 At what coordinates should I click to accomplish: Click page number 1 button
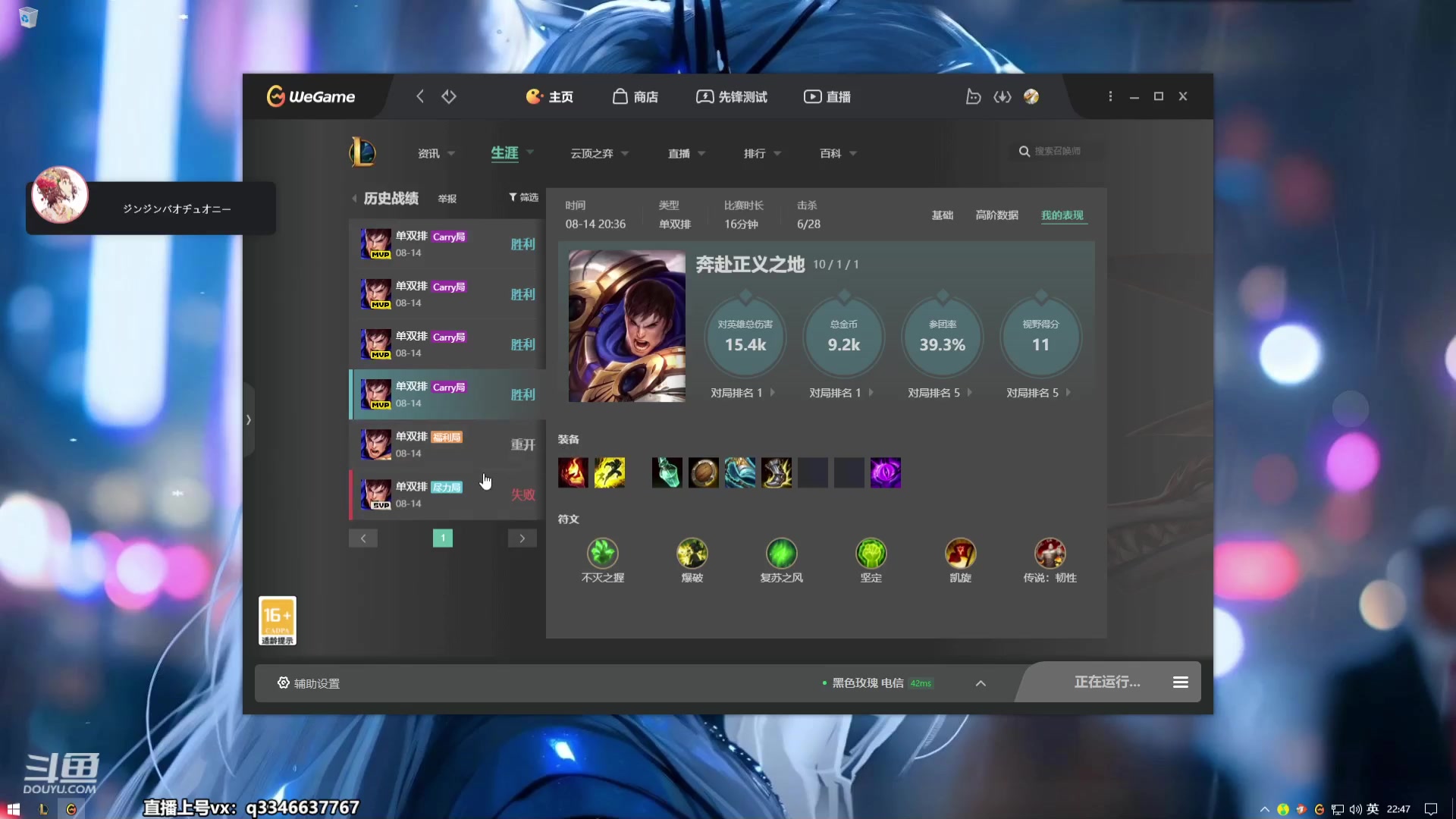coord(443,538)
